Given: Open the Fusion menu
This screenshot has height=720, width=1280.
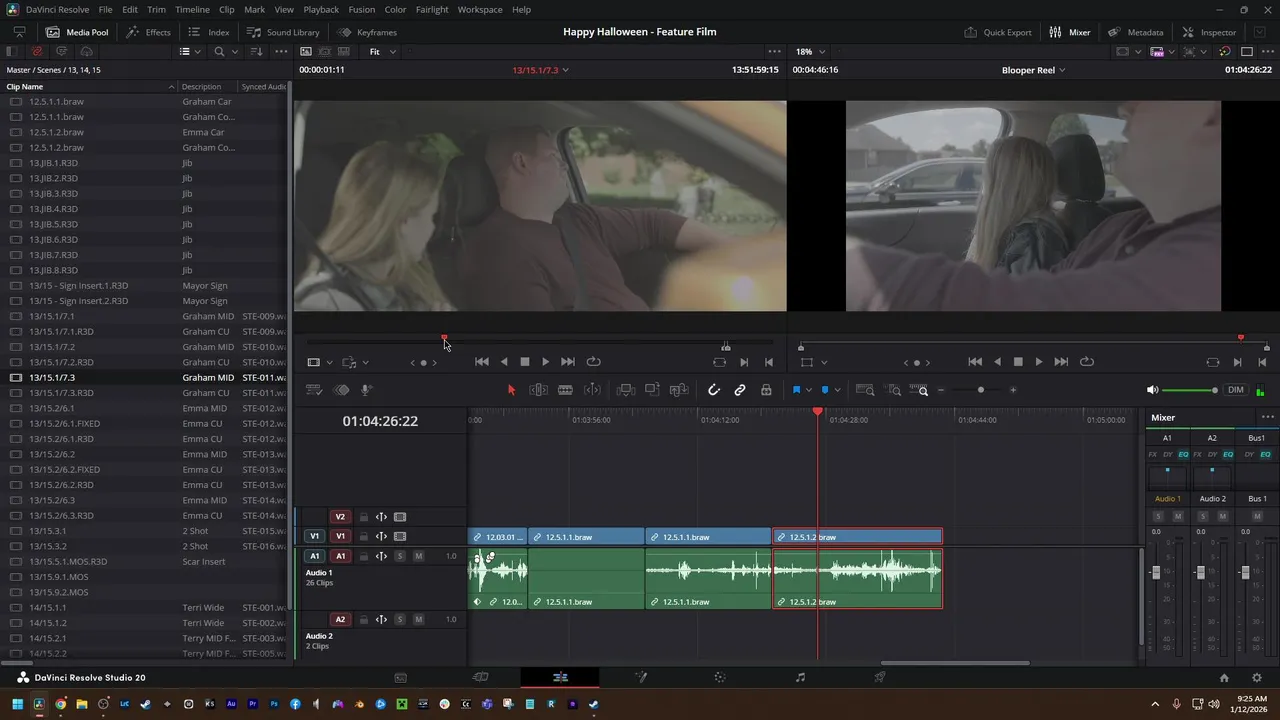Looking at the screenshot, I should pos(362,9).
